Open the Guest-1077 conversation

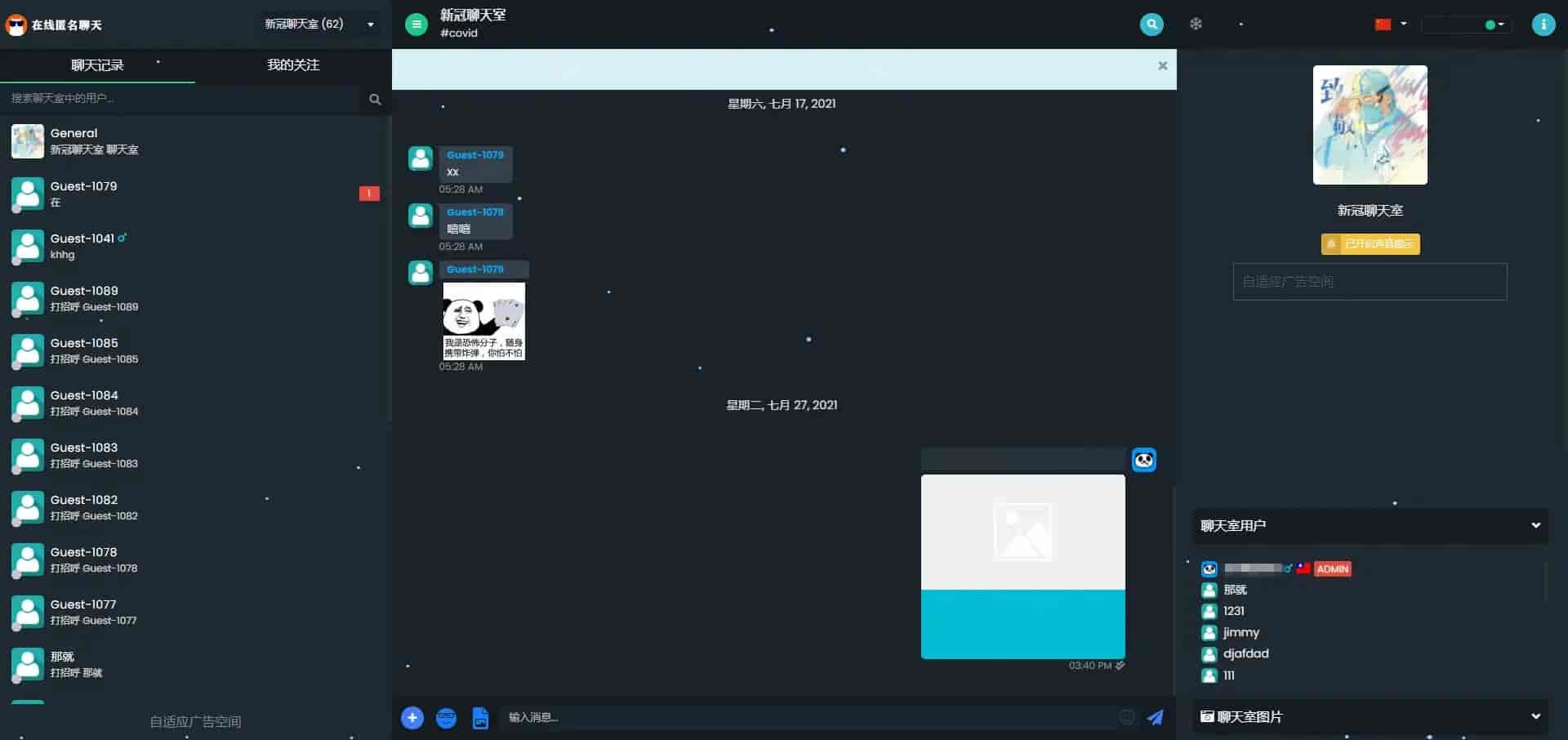click(195, 612)
